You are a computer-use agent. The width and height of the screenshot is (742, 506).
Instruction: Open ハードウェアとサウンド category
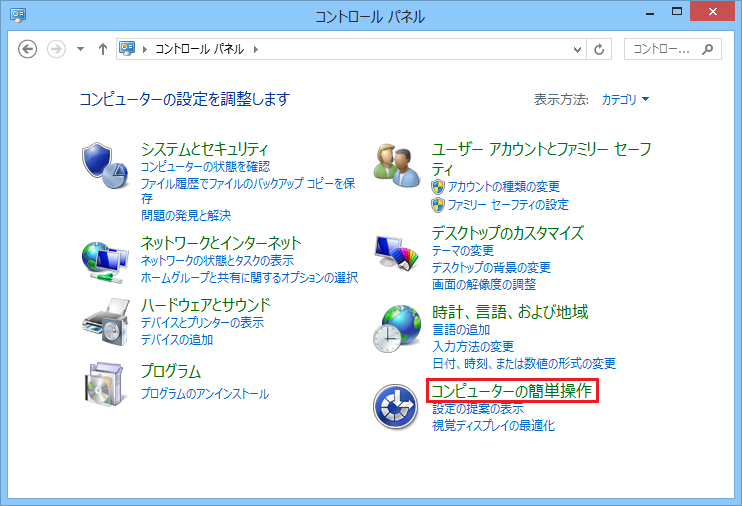205,305
